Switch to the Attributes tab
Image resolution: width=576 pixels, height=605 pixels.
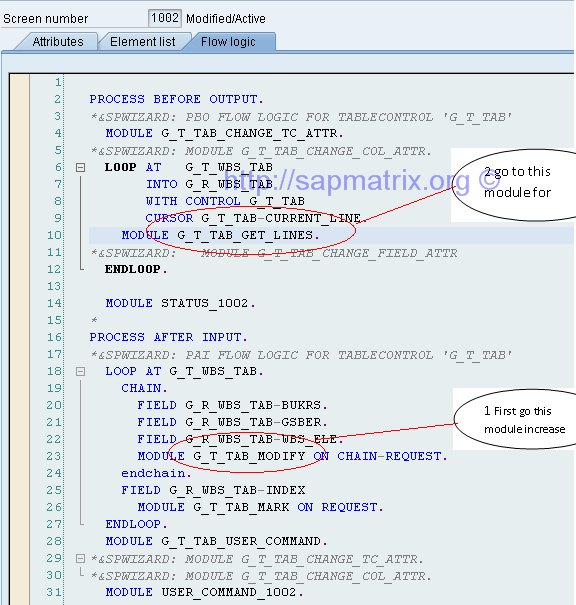(58, 42)
